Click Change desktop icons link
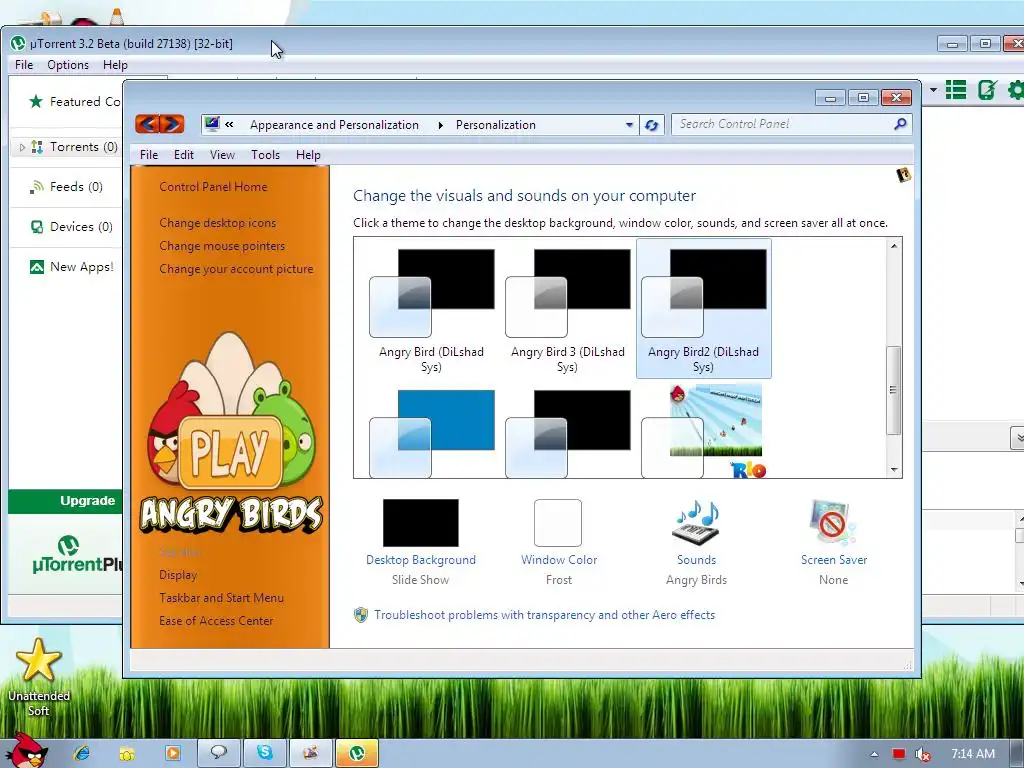This screenshot has width=1024, height=768. (x=217, y=223)
